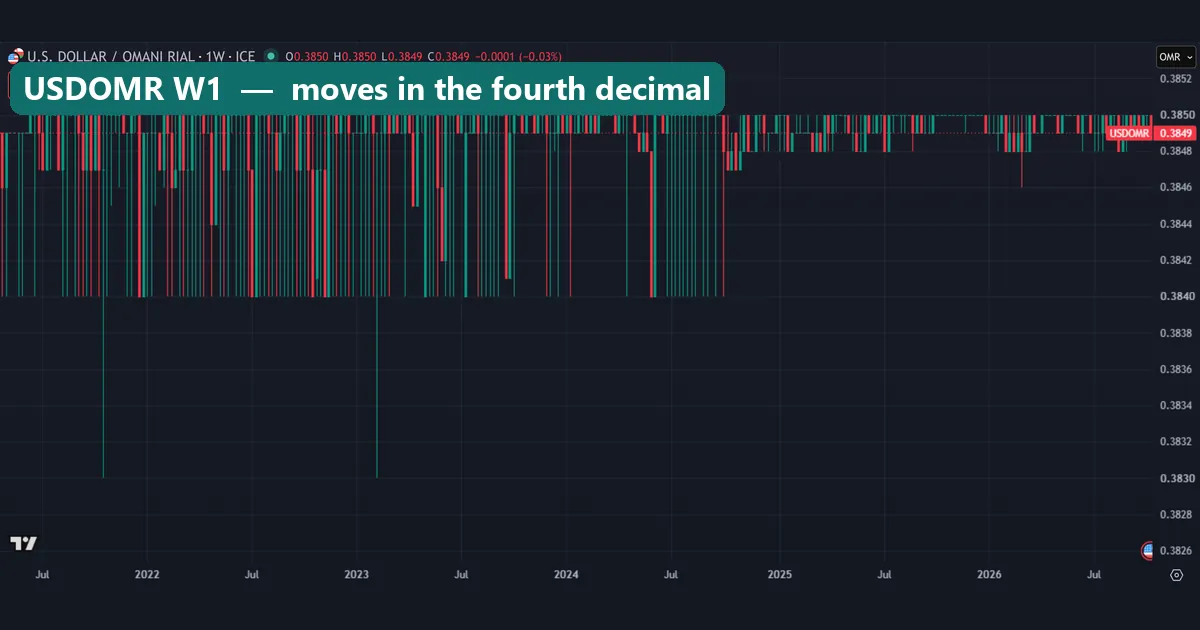Click the 2023 time axis label
The width and height of the screenshot is (1200, 630).
tap(356, 575)
